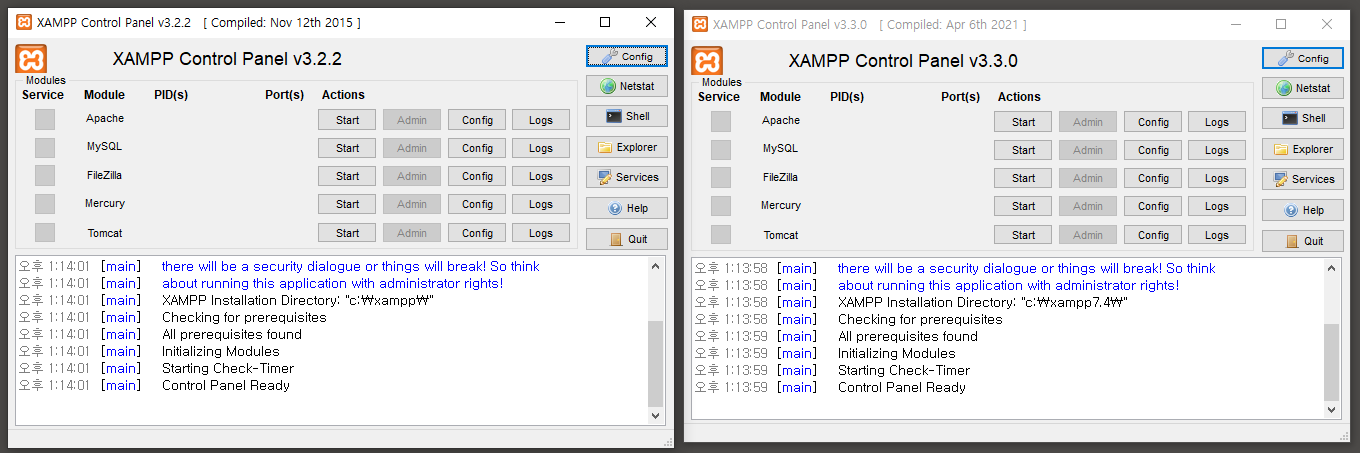Start MySQL in v3.3.0 window

1023,150
